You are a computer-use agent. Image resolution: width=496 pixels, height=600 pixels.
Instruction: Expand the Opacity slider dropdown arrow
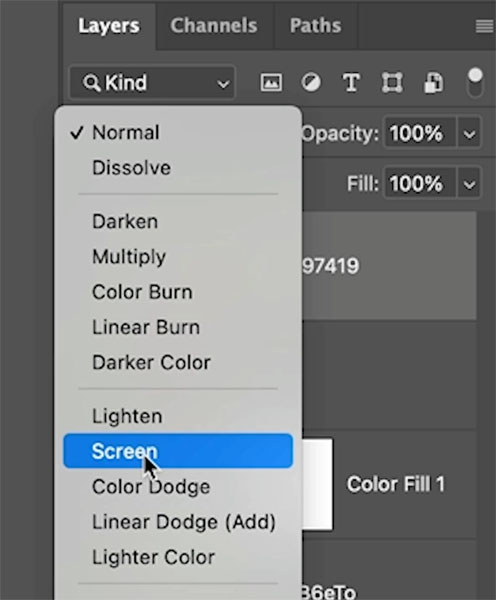pos(469,134)
